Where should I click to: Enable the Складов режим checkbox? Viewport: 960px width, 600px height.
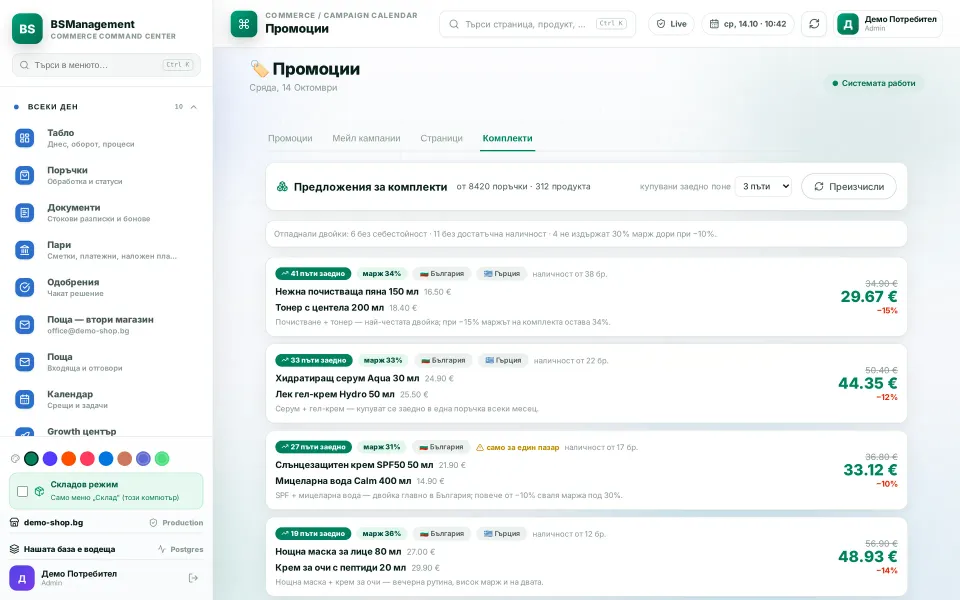[23, 491]
